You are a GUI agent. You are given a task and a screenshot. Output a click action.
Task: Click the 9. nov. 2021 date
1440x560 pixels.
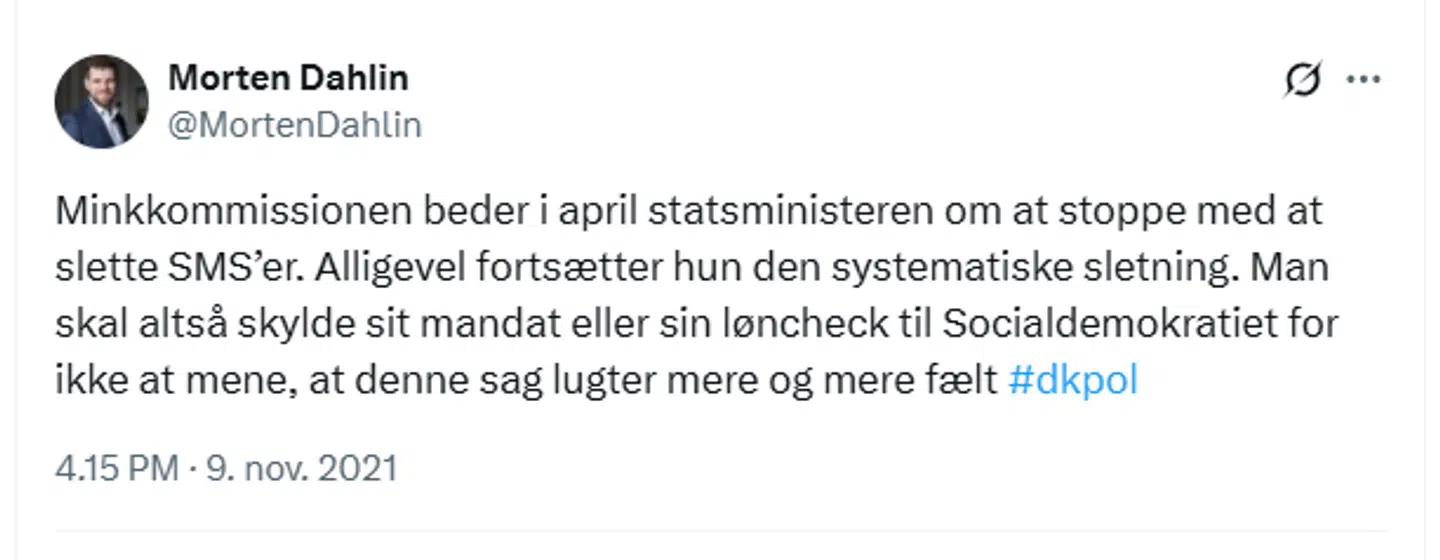(x=302, y=468)
